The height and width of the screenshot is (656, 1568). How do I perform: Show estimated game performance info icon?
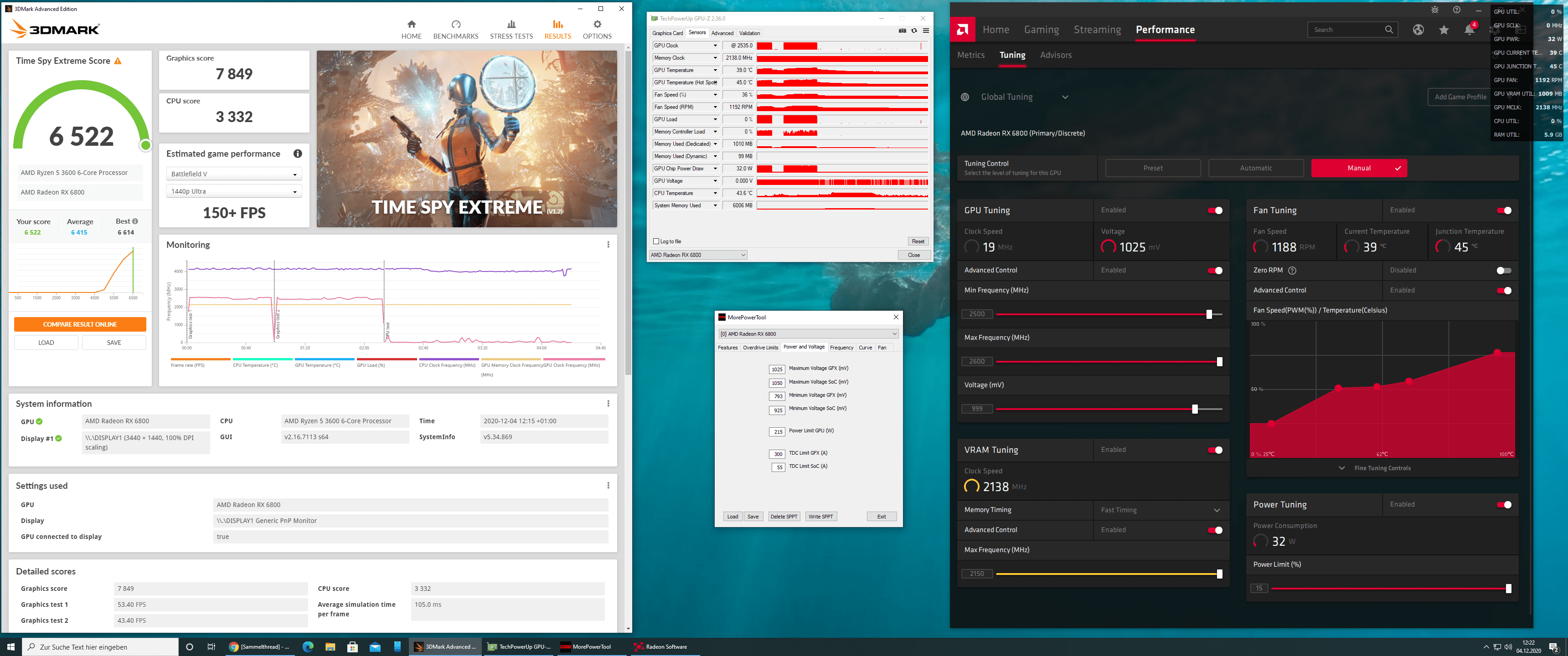(x=298, y=154)
